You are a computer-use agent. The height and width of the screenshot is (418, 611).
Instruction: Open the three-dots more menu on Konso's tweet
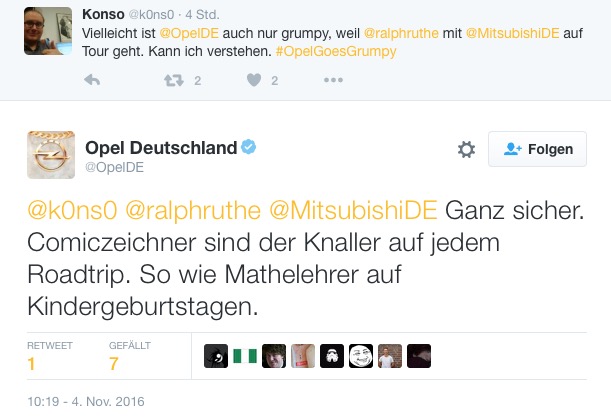pyautogui.click(x=333, y=80)
